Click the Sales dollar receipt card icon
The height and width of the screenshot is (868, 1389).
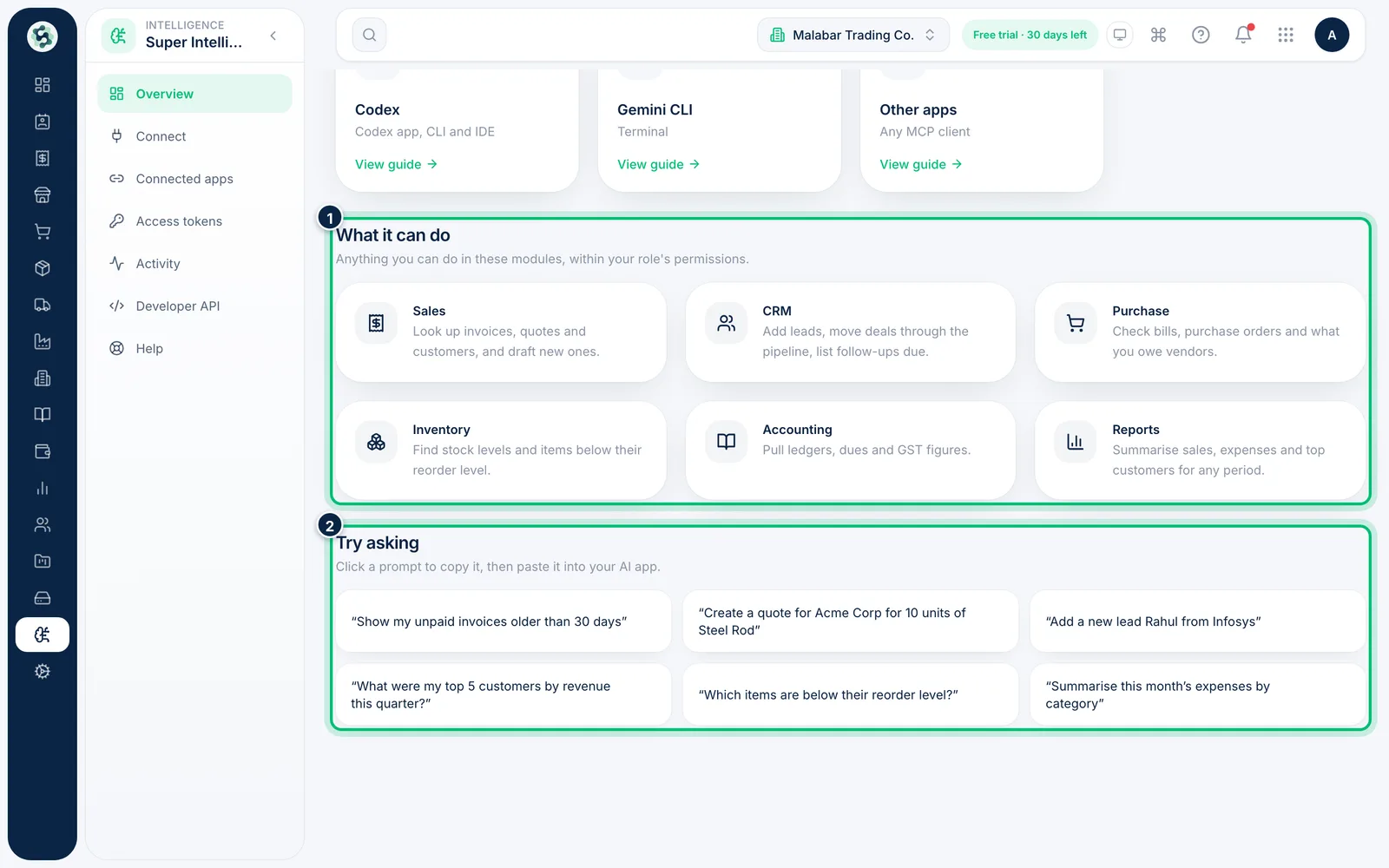click(x=376, y=324)
